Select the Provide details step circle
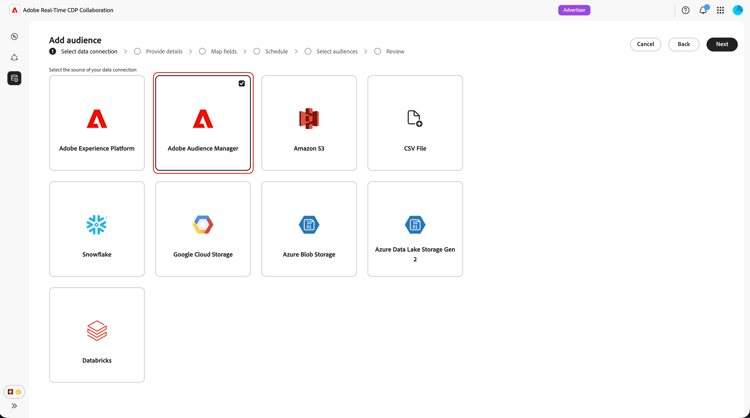The width and height of the screenshot is (750, 418). 137,51
